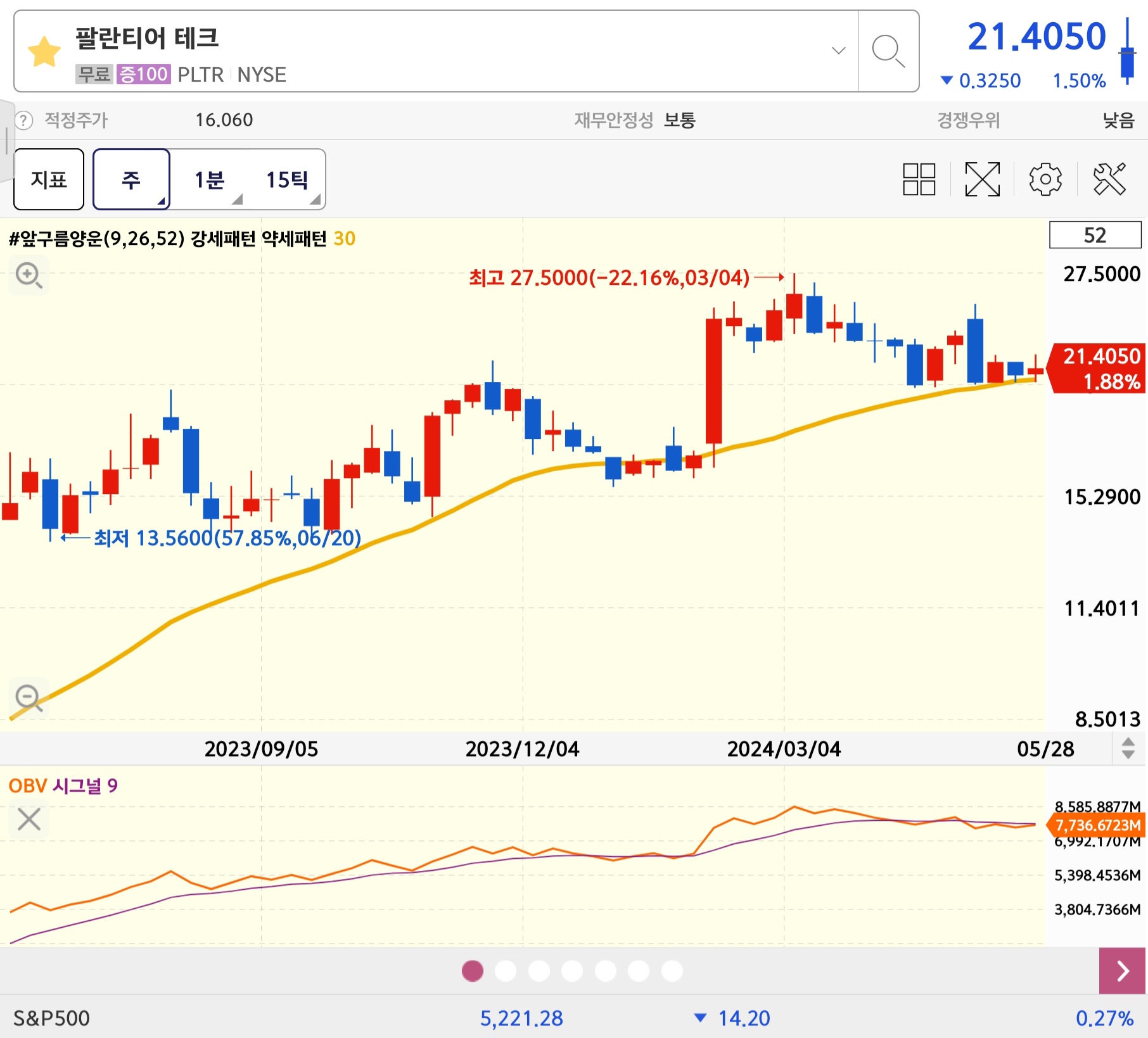Tap the 강세패턴 label
Viewport: 1148px width, 1038px height.
pos(223,239)
